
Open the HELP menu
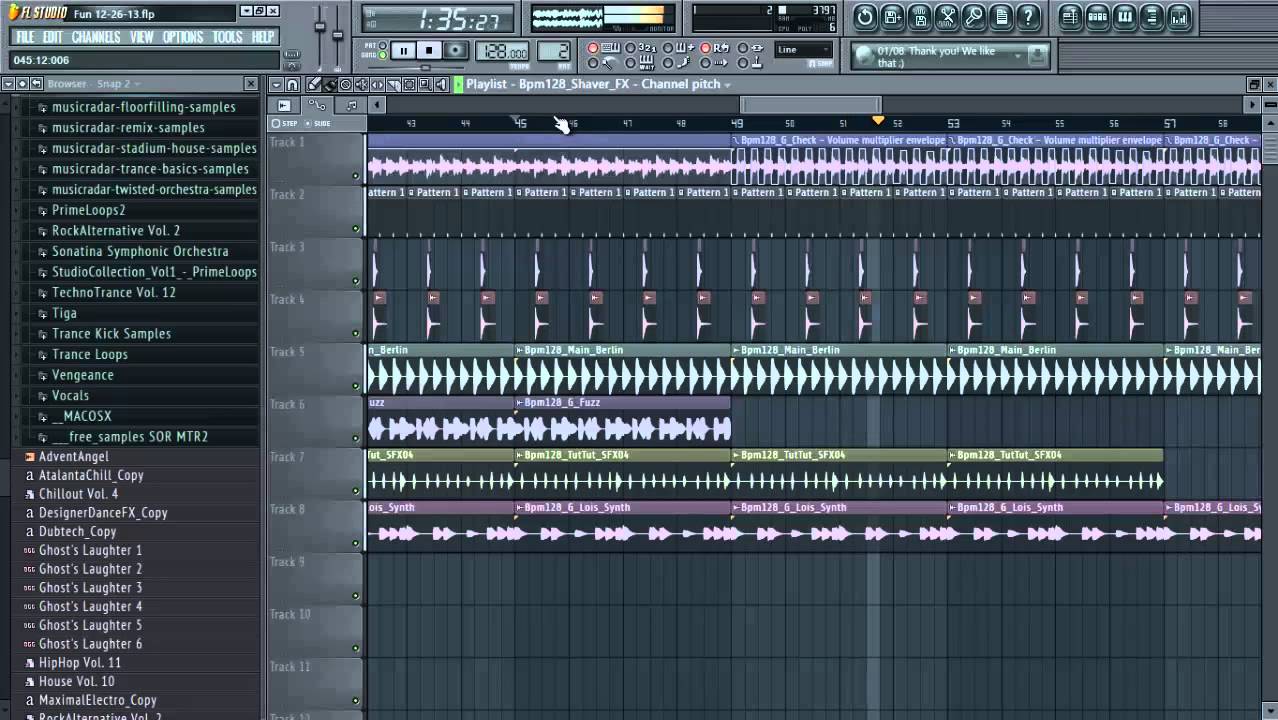coord(263,37)
